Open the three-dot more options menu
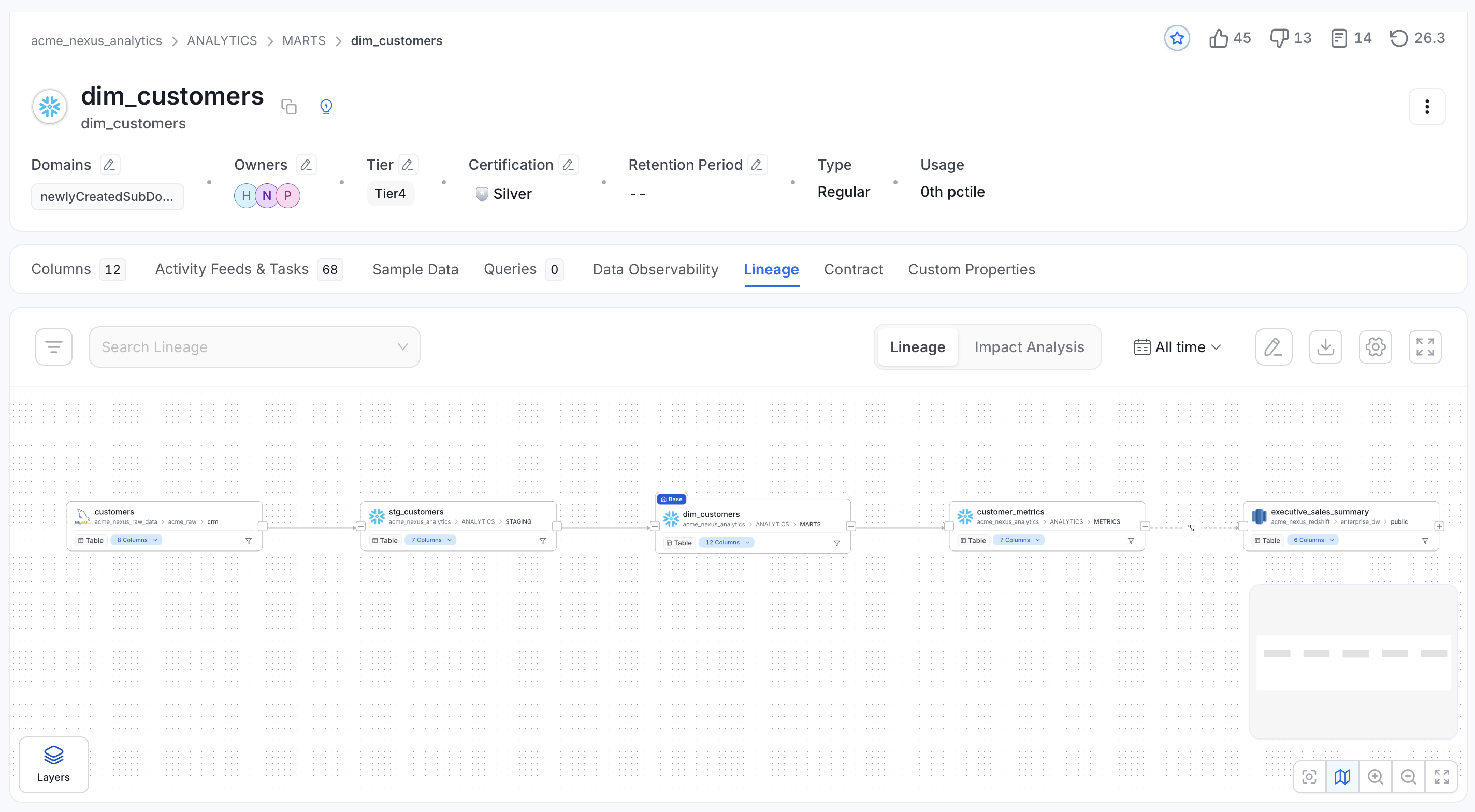The width and height of the screenshot is (1475, 812). pyautogui.click(x=1426, y=107)
